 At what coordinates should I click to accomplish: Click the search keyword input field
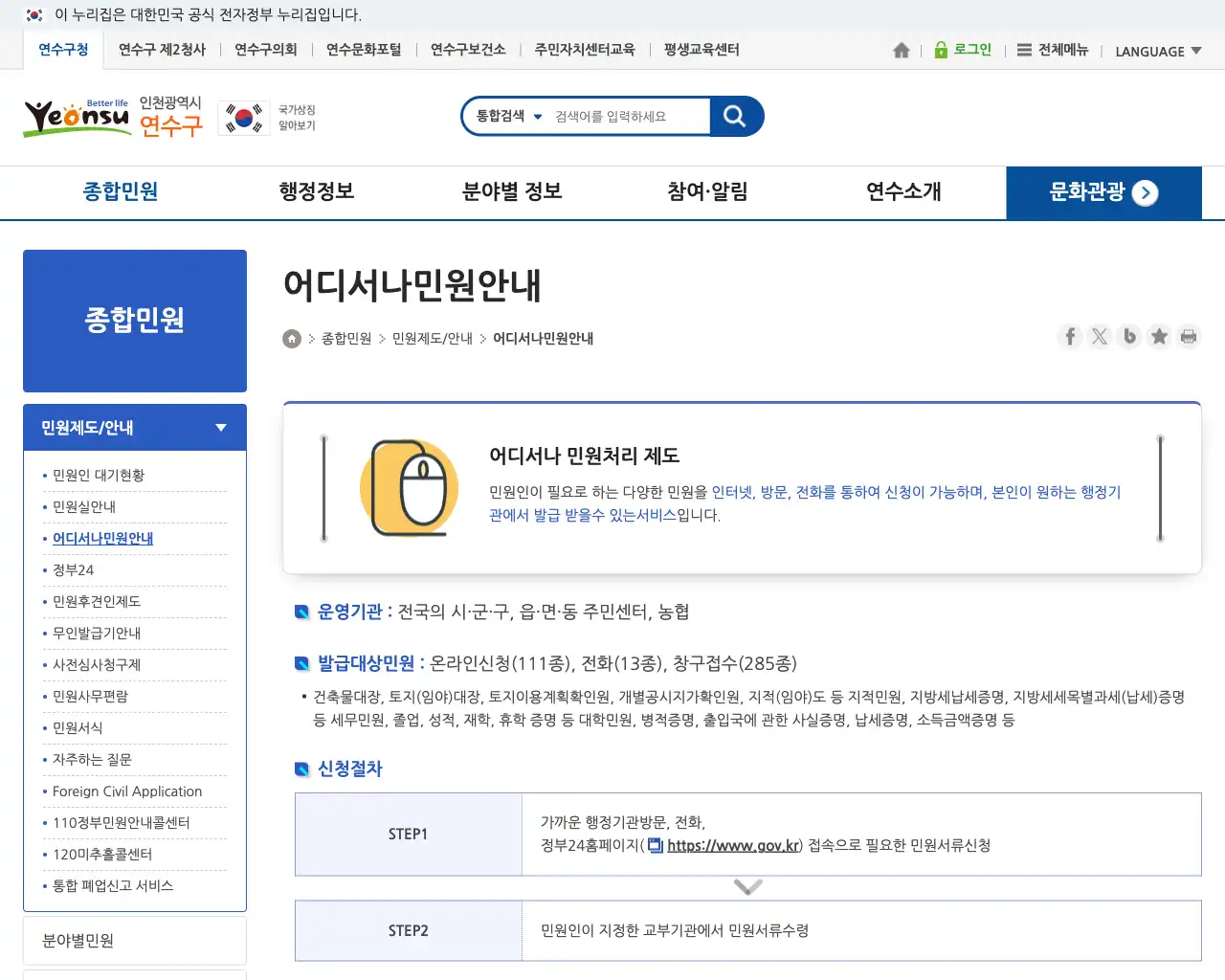coord(627,116)
